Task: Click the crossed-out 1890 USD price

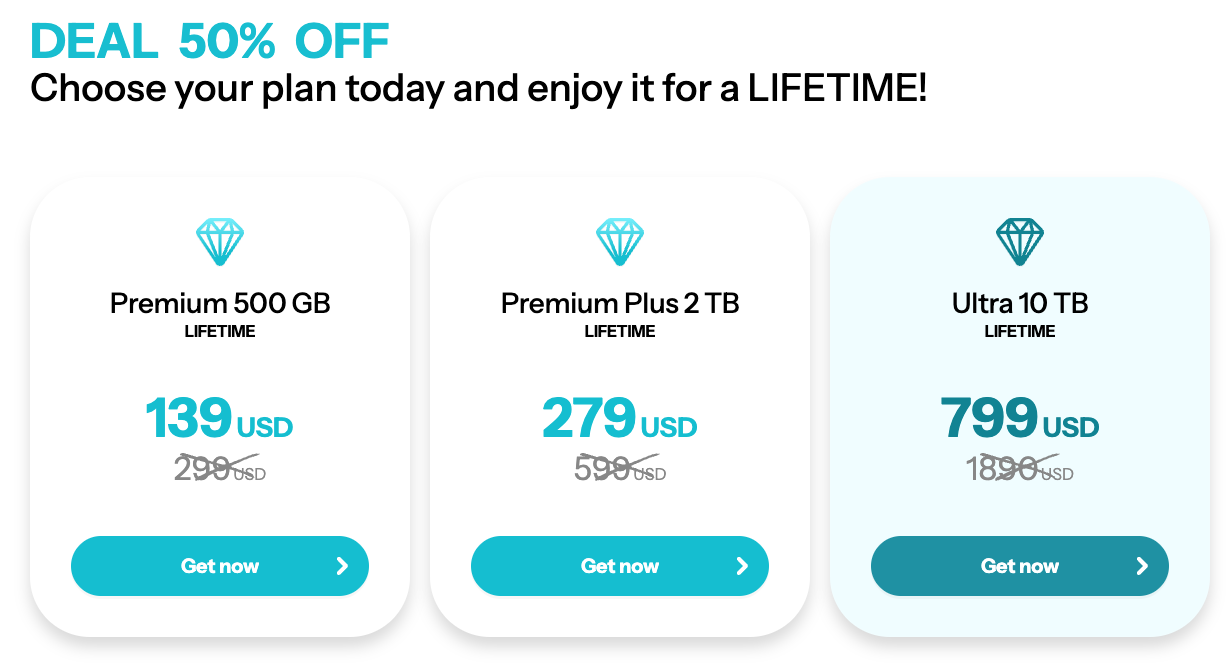Action: tap(1020, 468)
